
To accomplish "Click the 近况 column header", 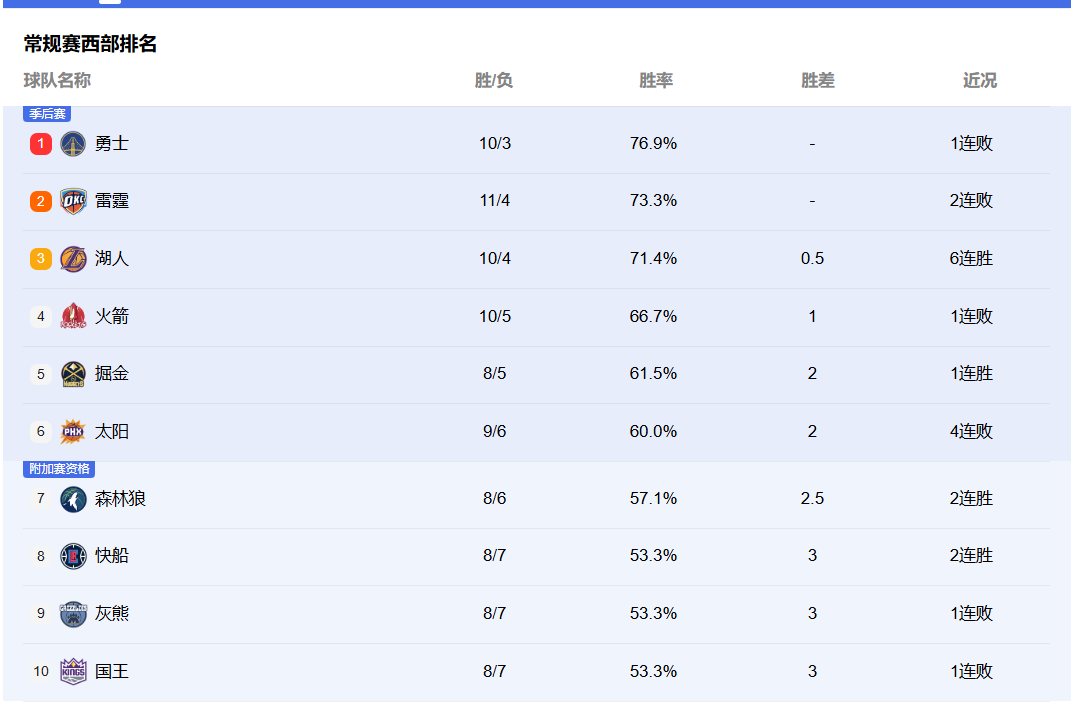I will [980, 81].
